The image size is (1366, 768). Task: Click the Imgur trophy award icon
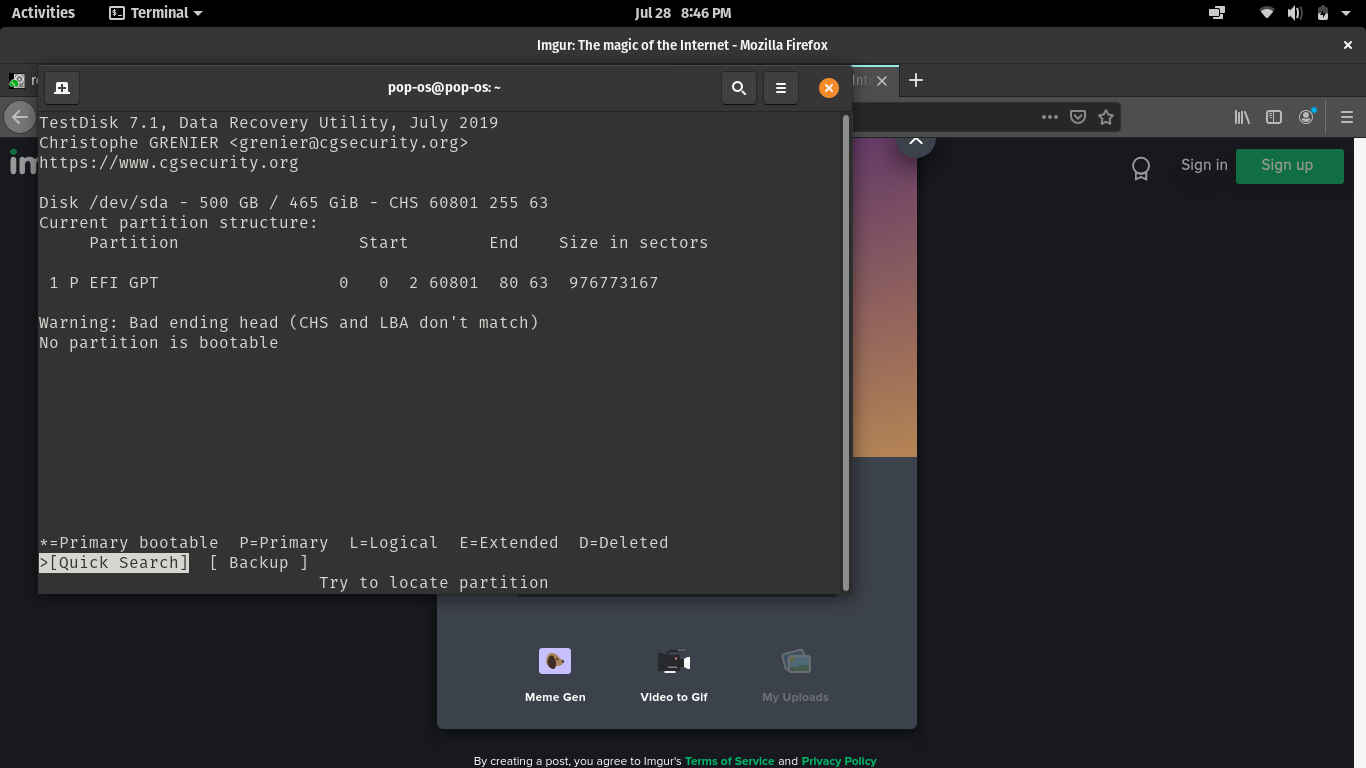1141,168
